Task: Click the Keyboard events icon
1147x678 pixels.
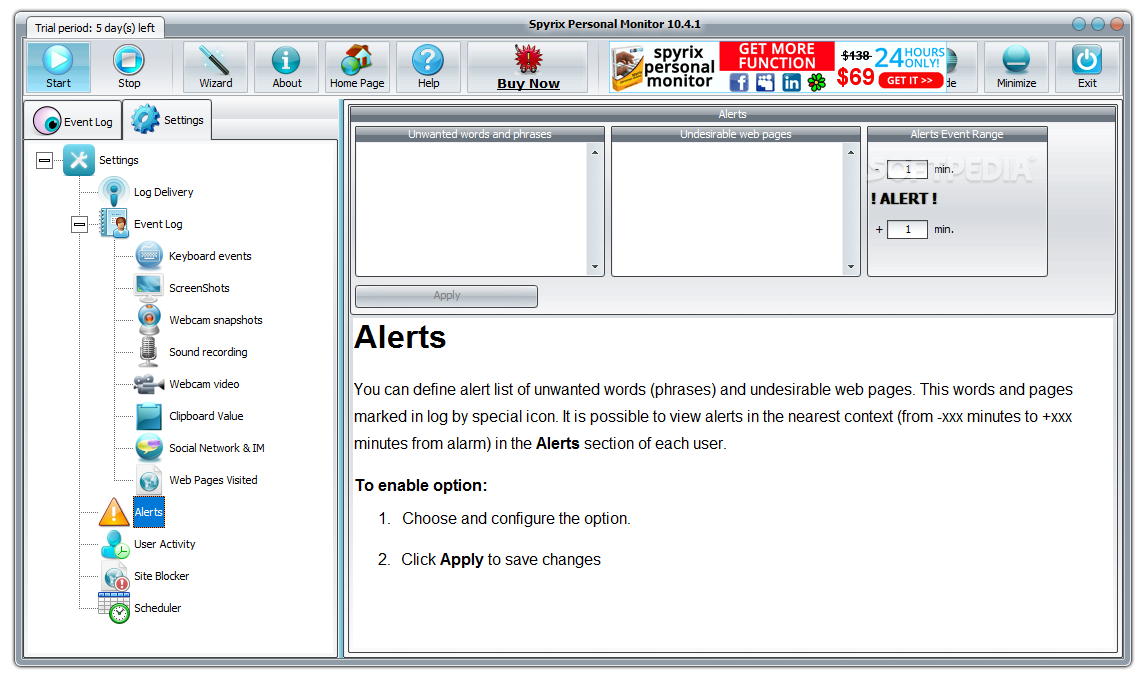Action: (149, 255)
